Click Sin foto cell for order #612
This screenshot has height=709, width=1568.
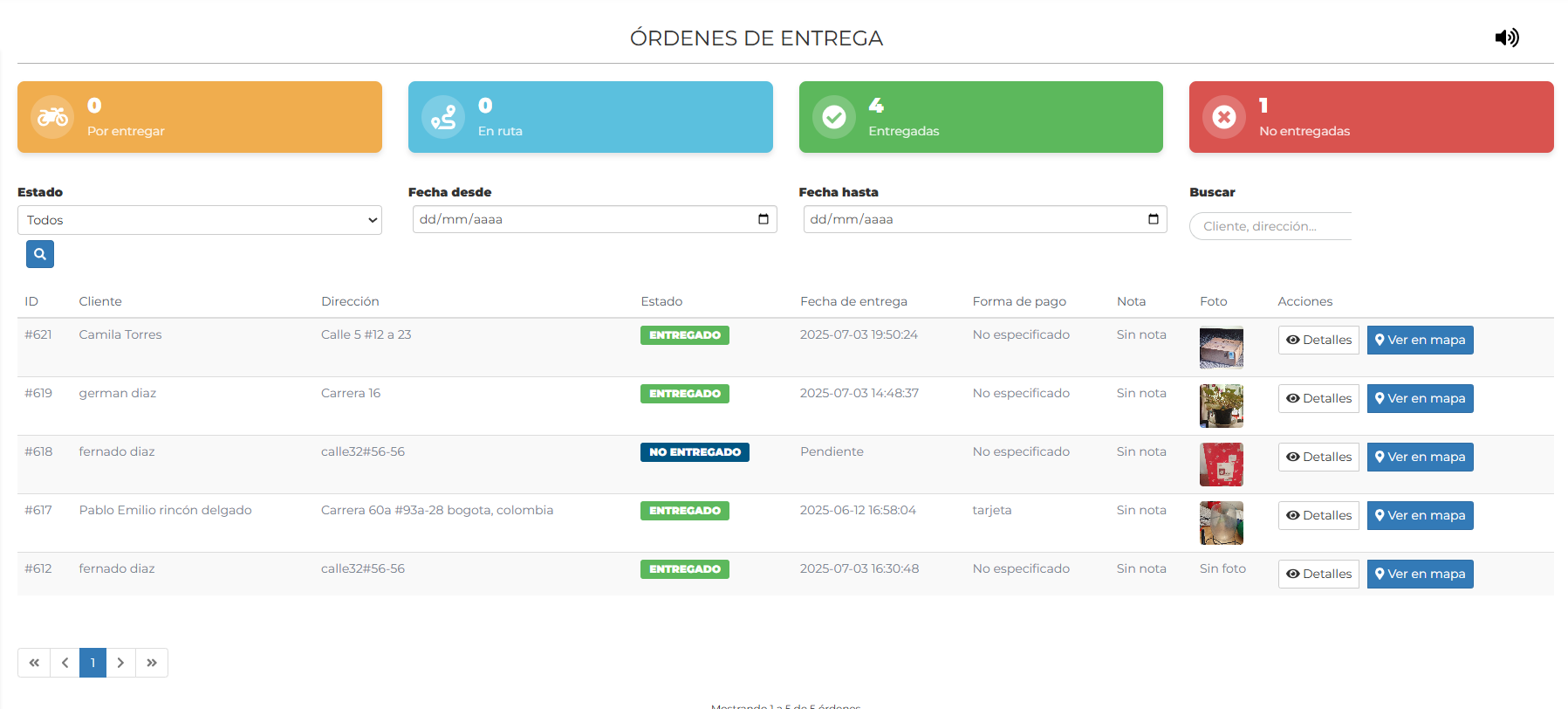[x=1222, y=568]
